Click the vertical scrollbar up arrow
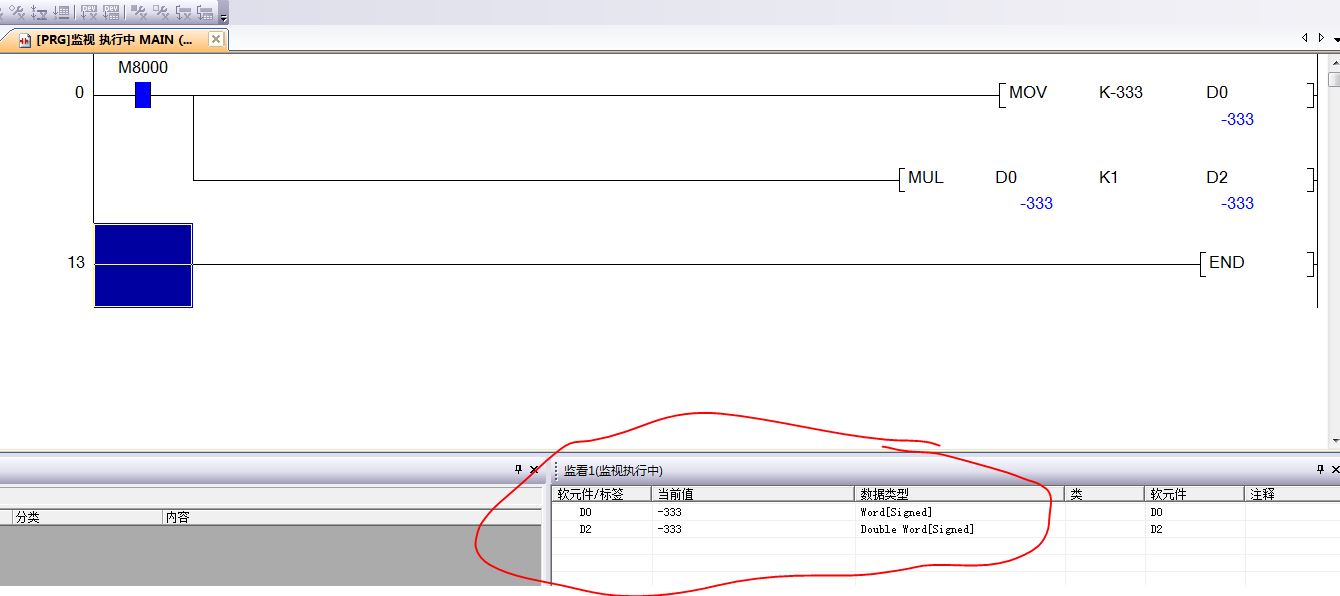Image resolution: width=1340 pixels, height=596 pixels. 1334,61
